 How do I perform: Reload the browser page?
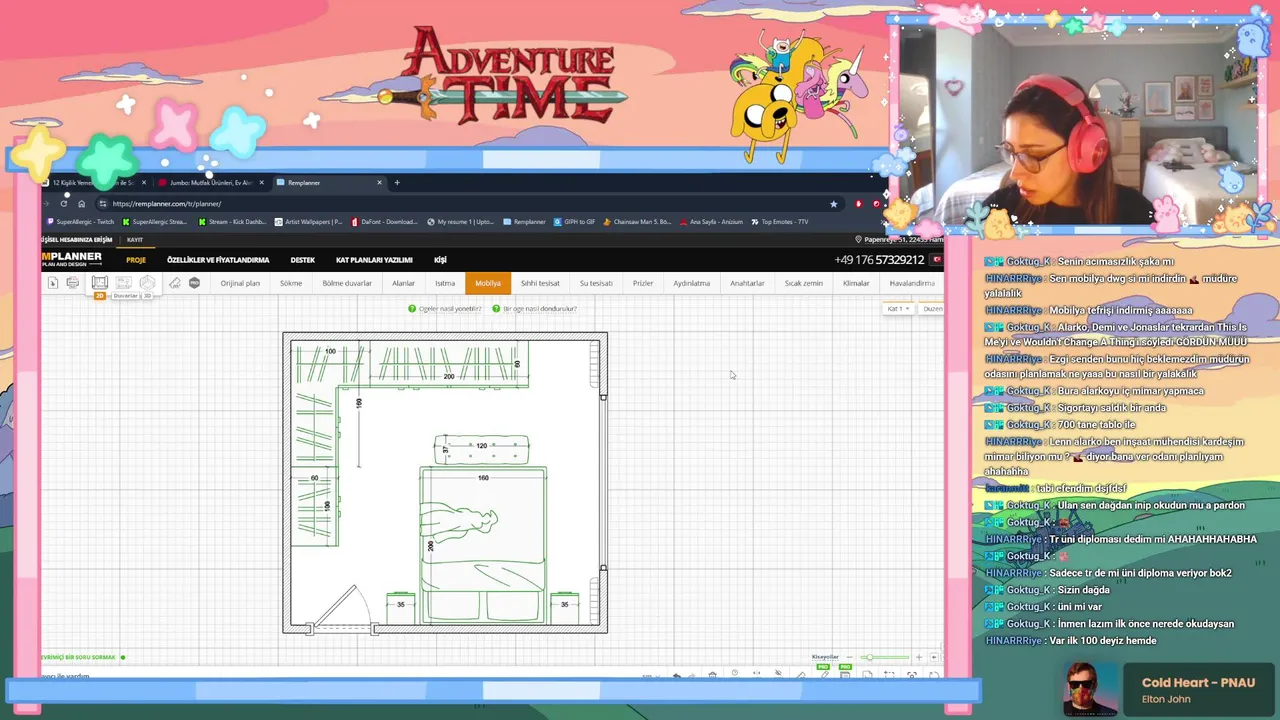click(64, 204)
